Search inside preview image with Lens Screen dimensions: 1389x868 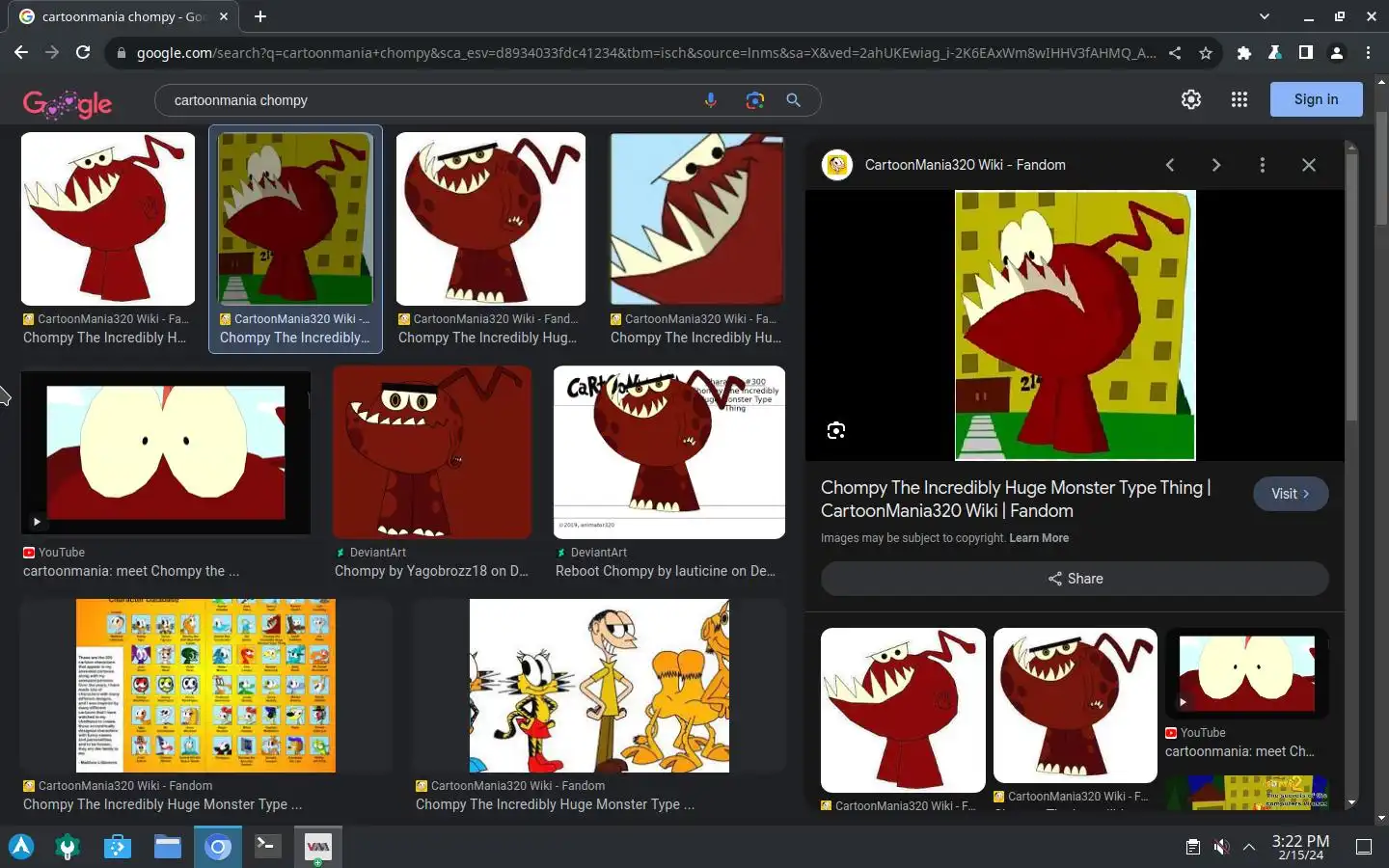click(836, 430)
